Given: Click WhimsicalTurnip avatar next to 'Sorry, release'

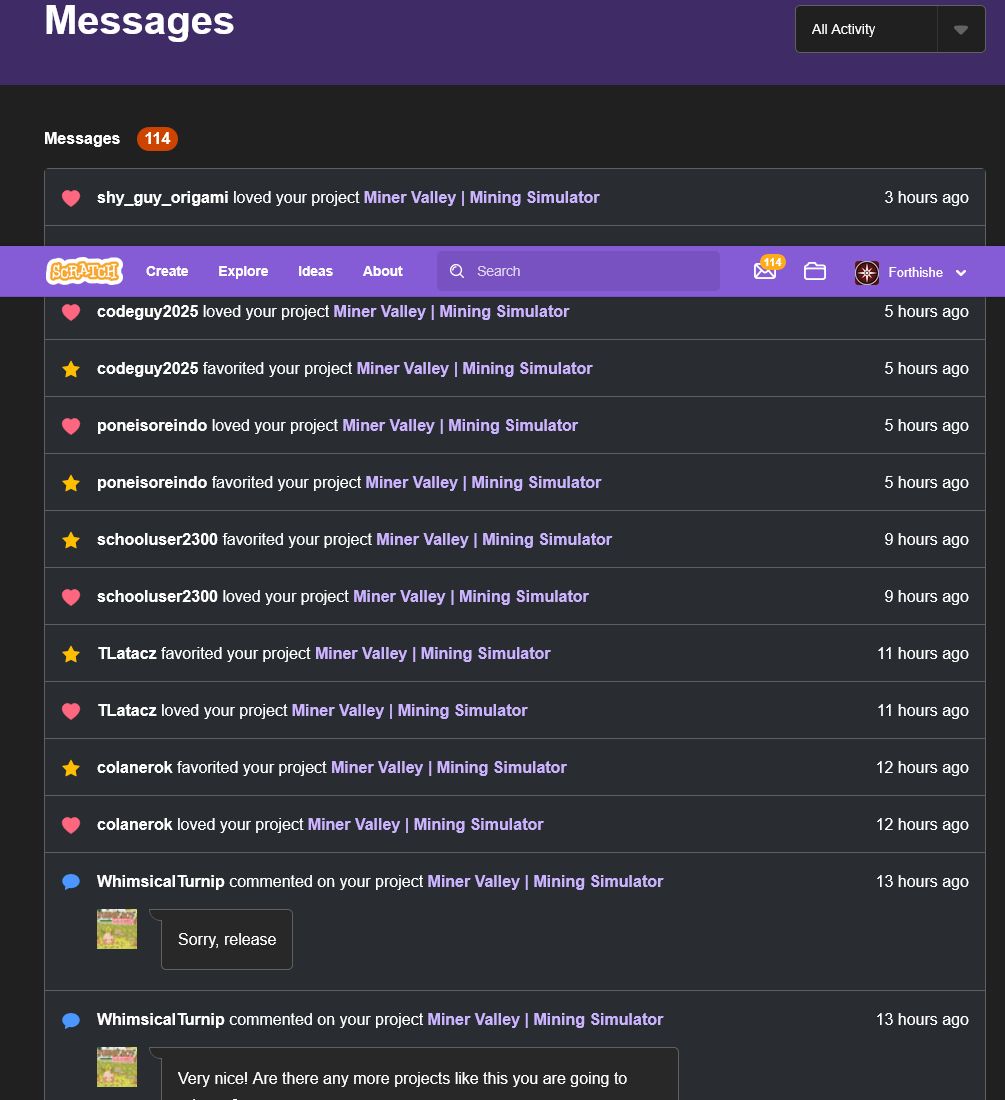Looking at the screenshot, I should click(116, 929).
